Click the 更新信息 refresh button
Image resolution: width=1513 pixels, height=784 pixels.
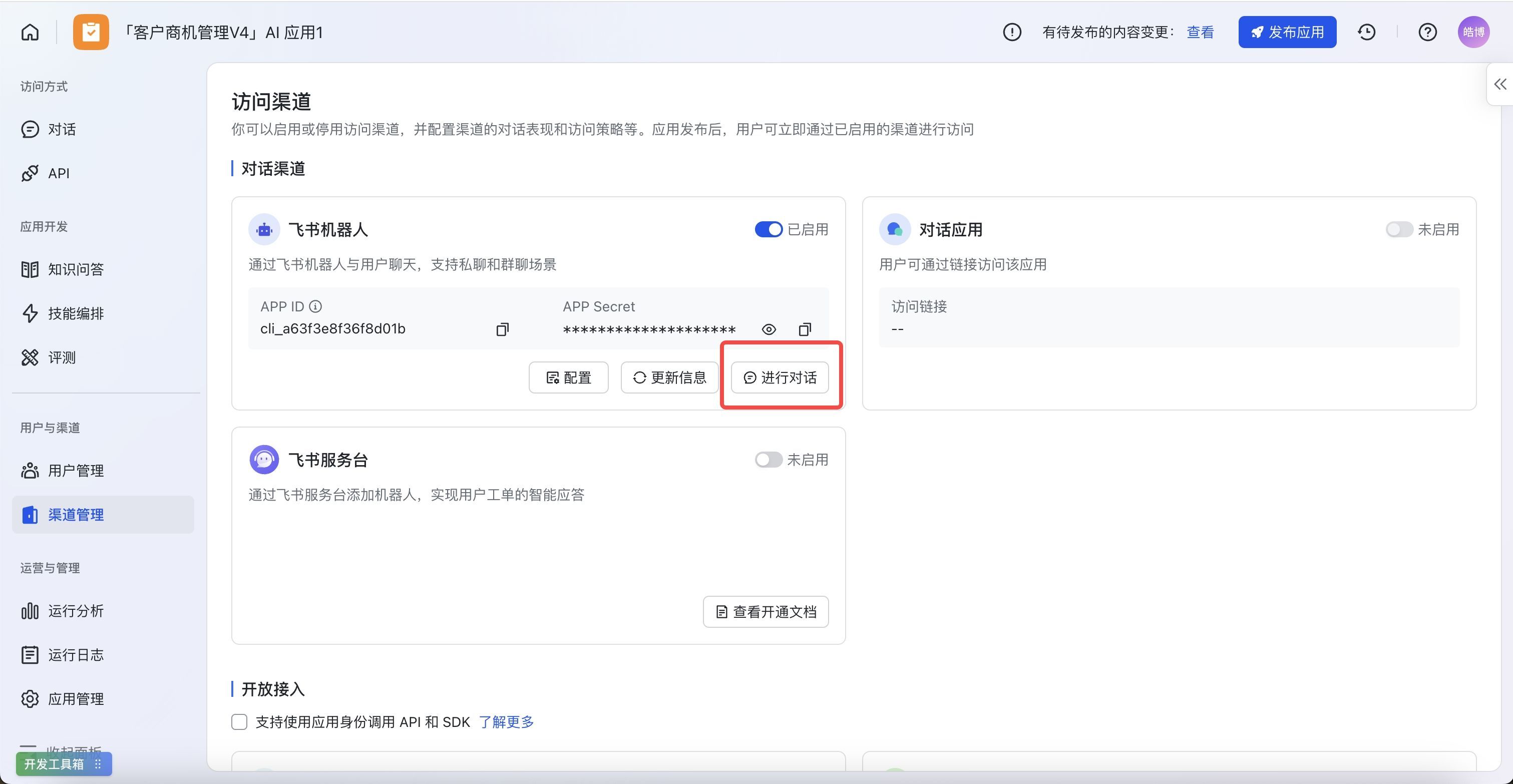tap(669, 377)
